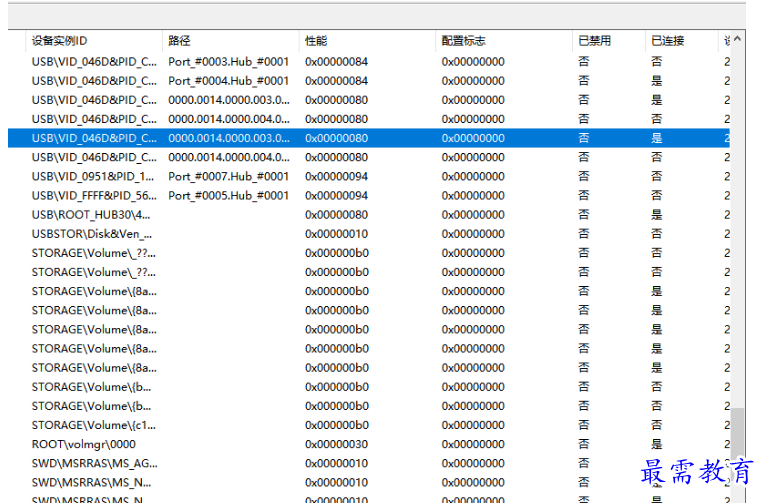Click 否 disabled value in USBSTOR\Disk&Ven row
The width and height of the screenshot is (762, 503).
[584, 234]
